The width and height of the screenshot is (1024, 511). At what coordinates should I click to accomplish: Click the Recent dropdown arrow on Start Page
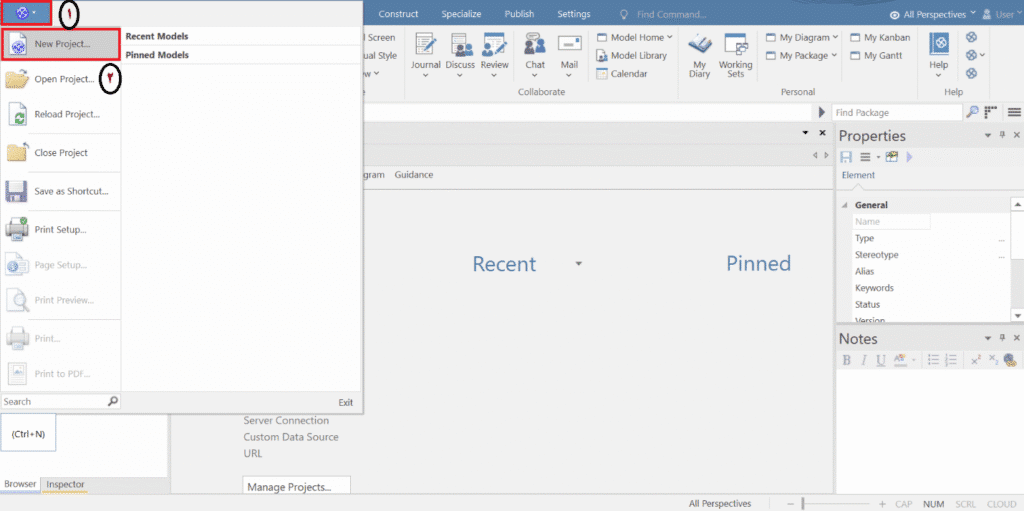(578, 264)
